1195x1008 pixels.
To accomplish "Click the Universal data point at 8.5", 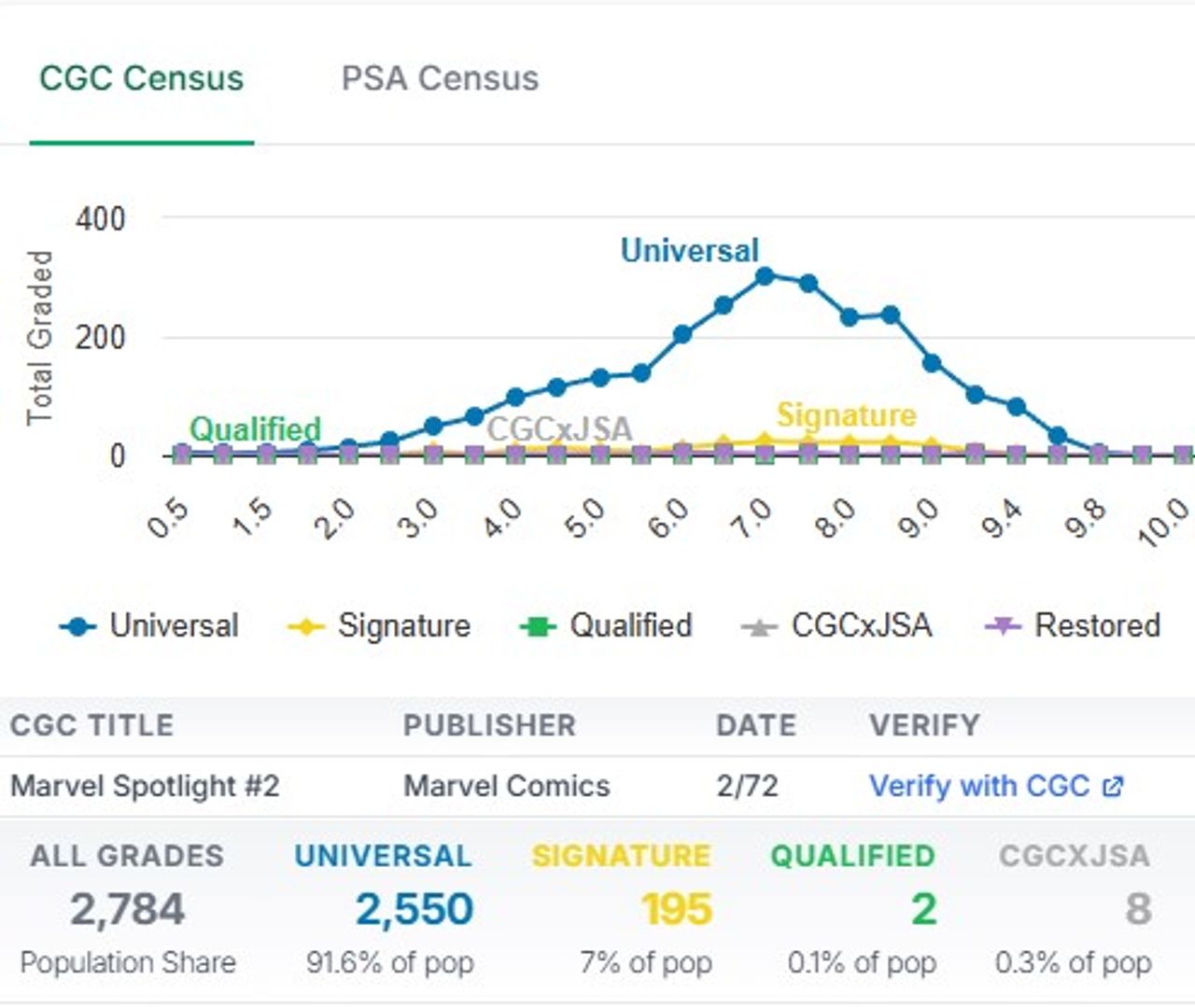I will click(890, 315).
